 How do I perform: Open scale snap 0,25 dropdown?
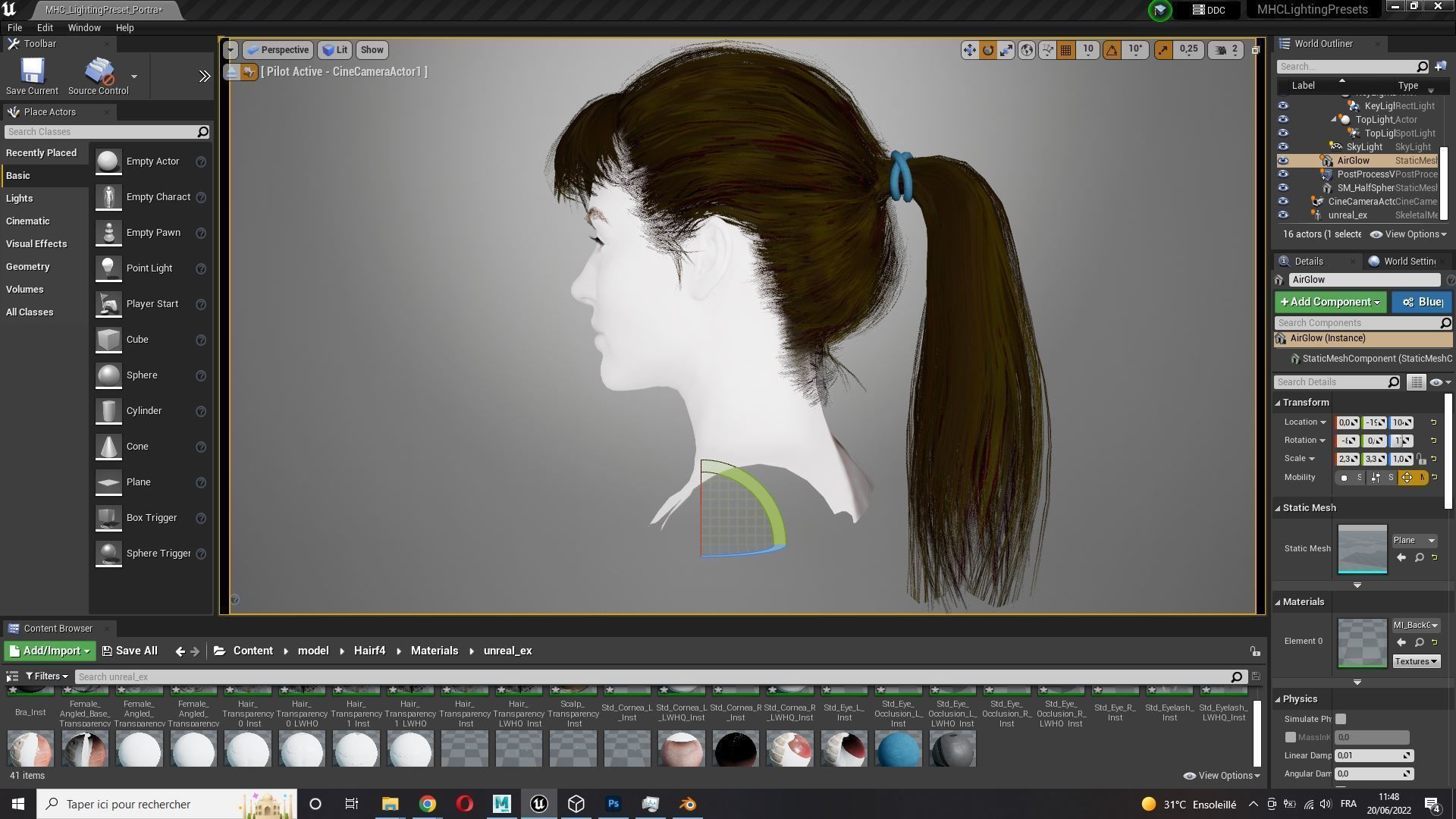click(x=1188, y=50)
